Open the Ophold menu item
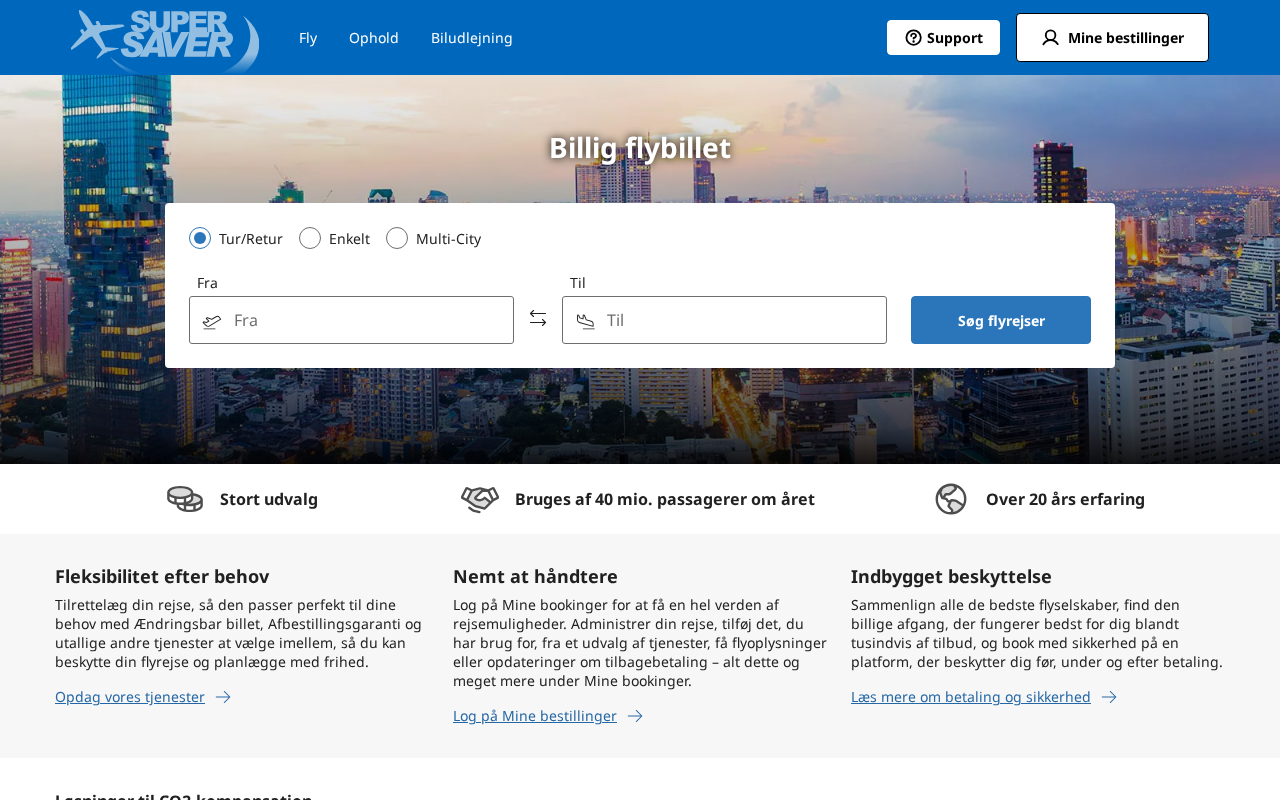 point(374,38)
